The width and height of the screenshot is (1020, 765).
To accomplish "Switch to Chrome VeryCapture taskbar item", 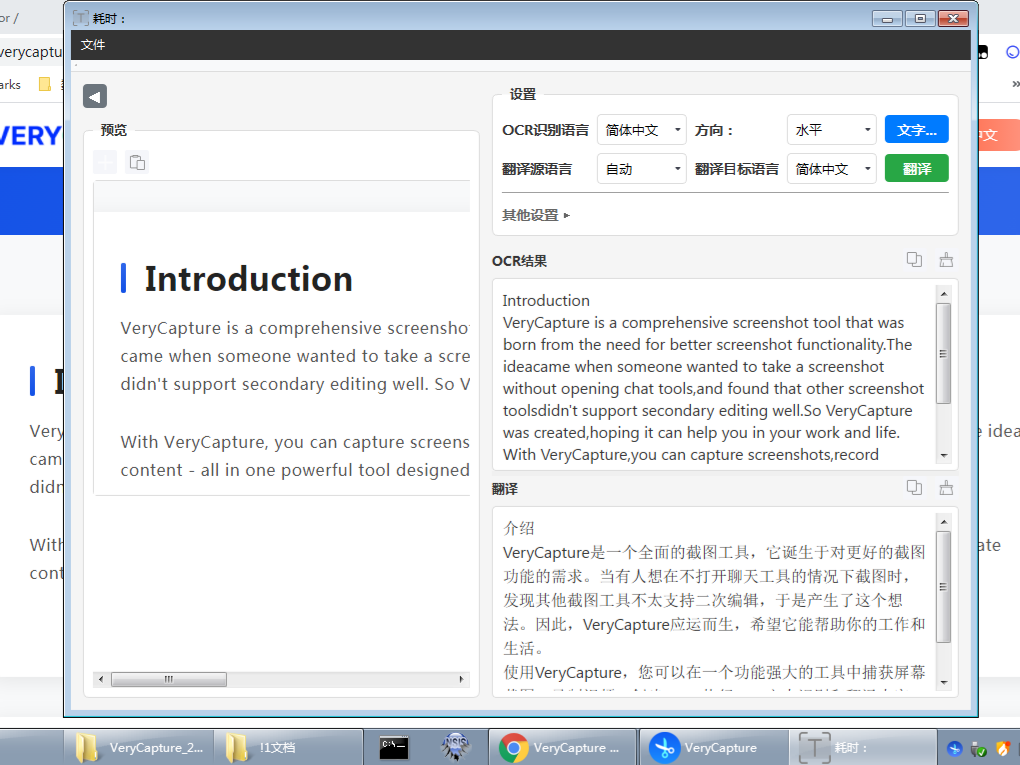I will coord(563,747).
